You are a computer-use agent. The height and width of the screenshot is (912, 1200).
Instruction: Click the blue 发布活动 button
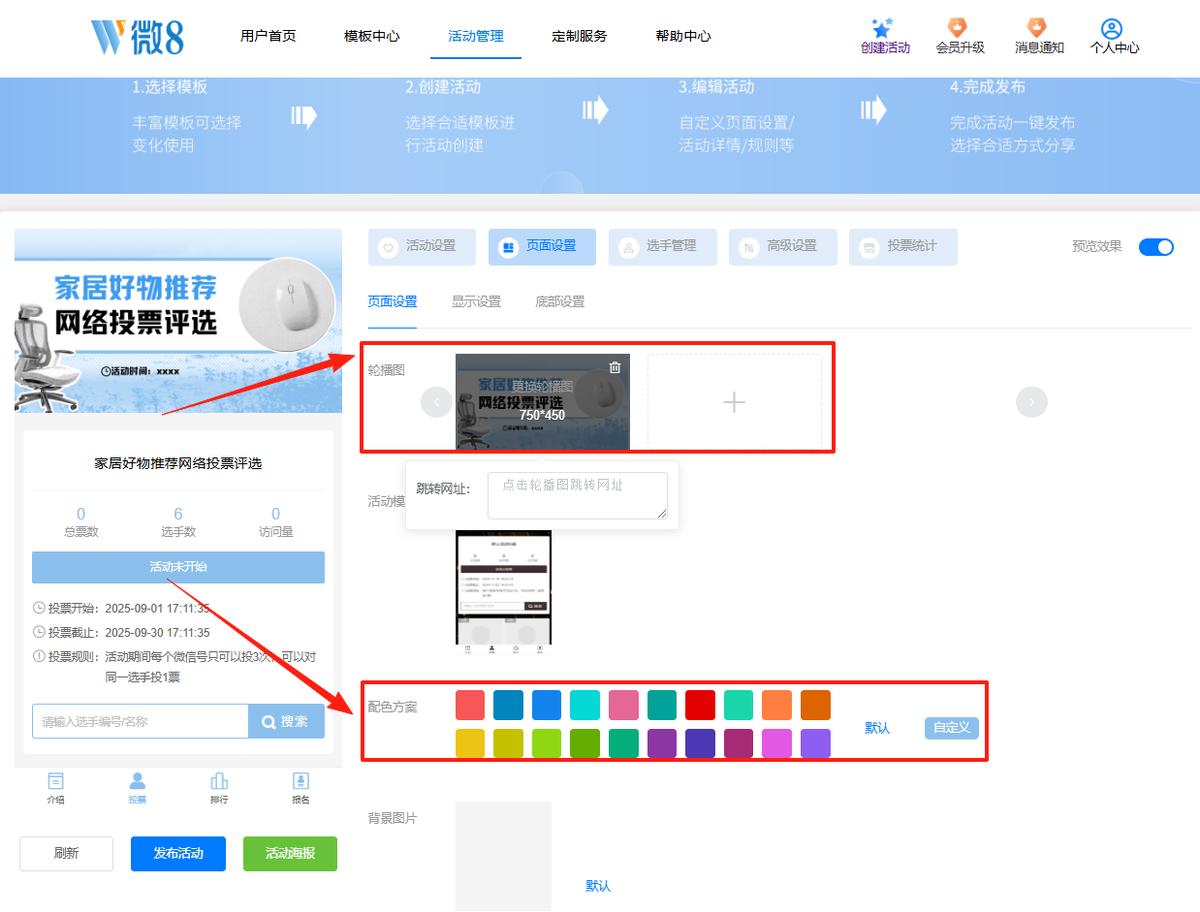point(178,854)
